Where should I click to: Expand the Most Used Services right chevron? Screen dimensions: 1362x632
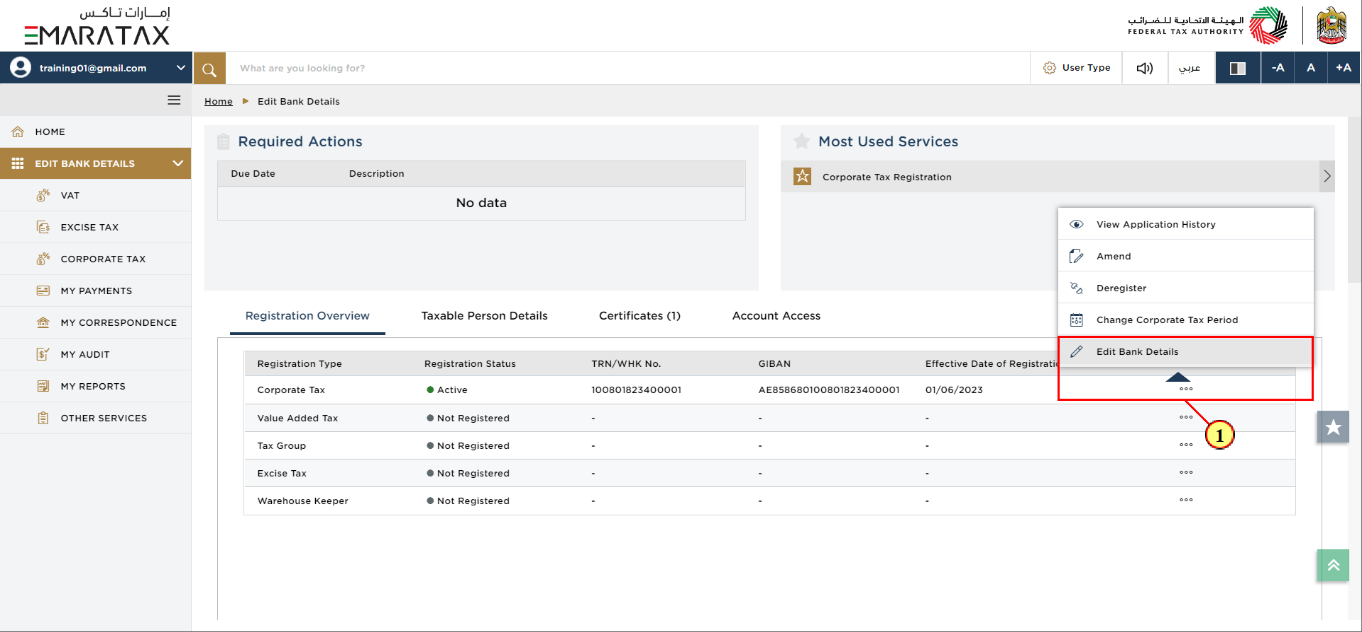tap(1327, 177)
